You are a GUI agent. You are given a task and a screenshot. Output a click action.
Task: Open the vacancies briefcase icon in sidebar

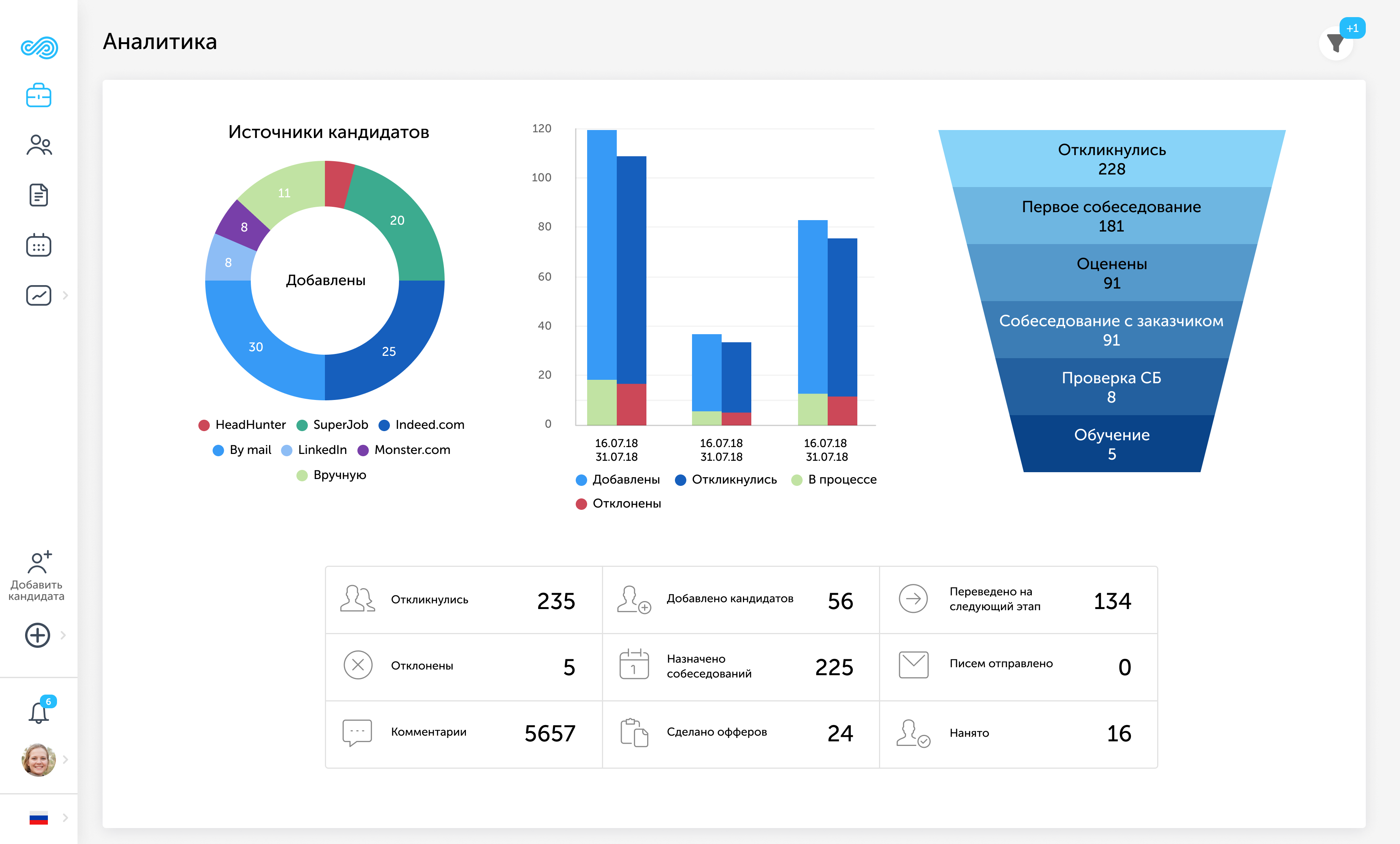(39, 95)
